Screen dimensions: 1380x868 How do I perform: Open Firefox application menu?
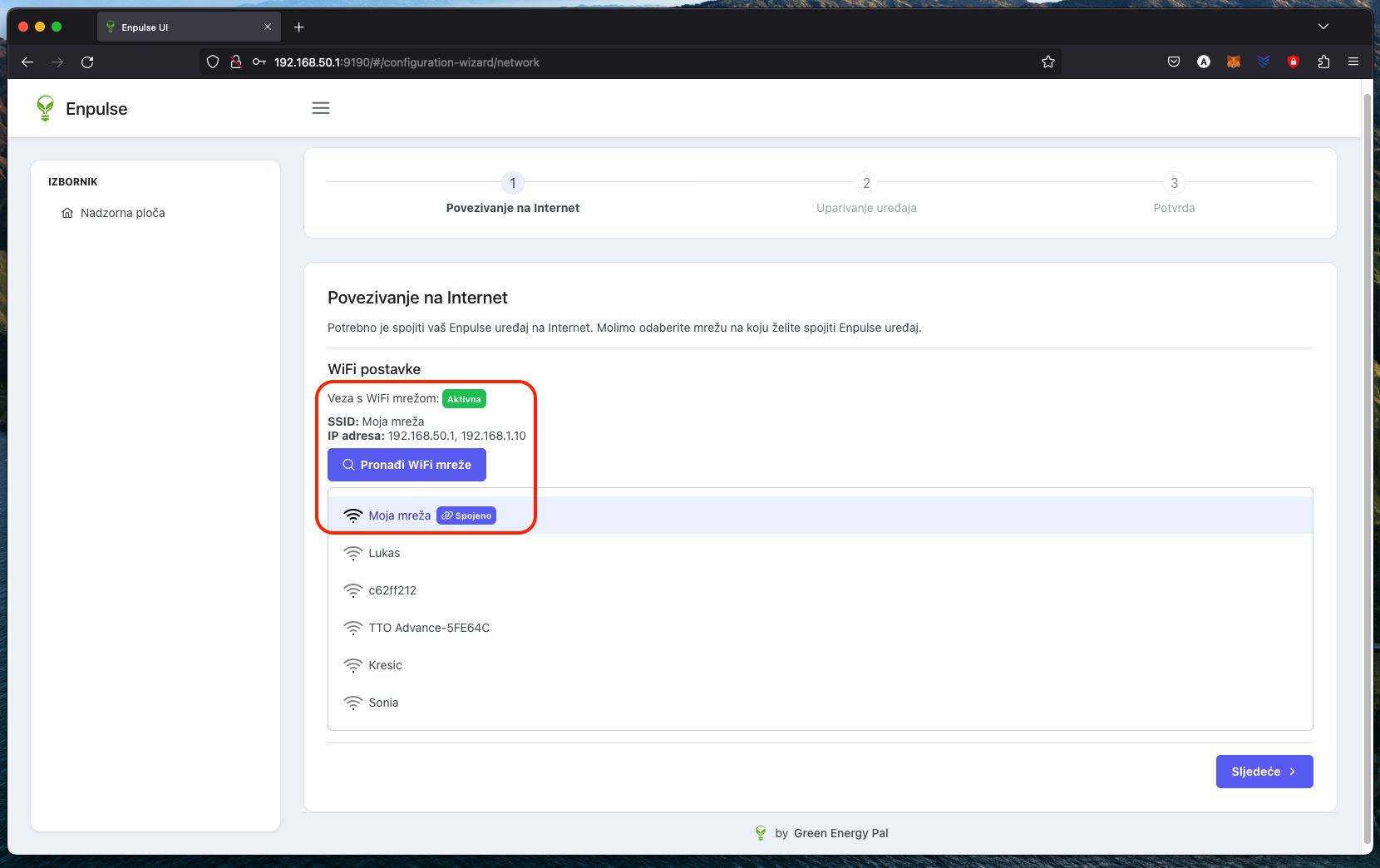(1353, 62)
